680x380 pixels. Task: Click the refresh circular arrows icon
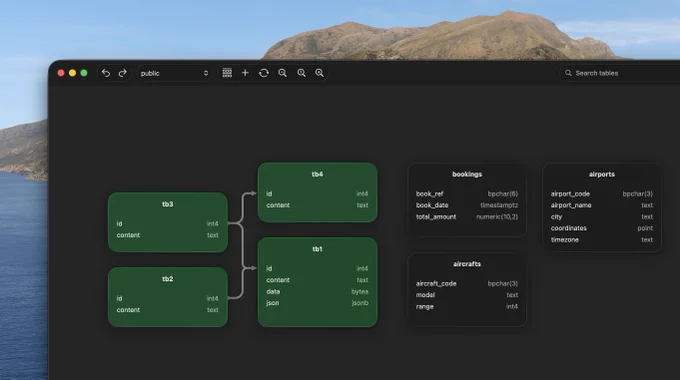264,73
